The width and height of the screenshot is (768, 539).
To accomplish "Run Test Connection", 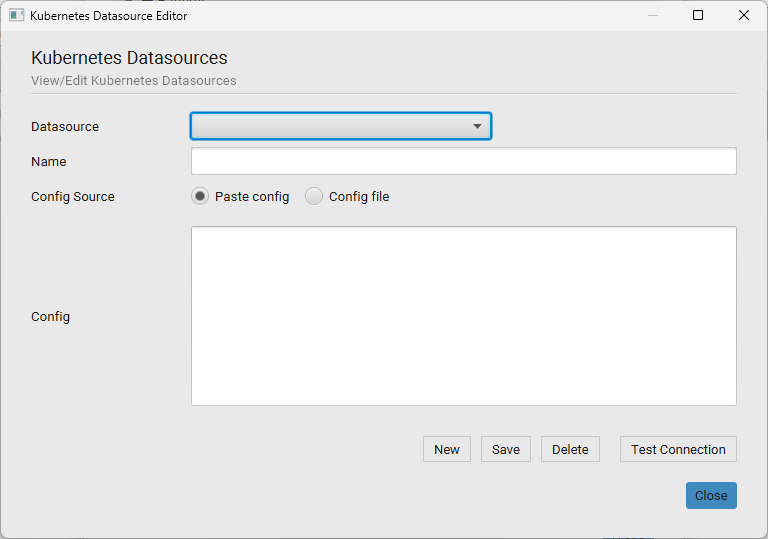I will (x=678, y=449).
